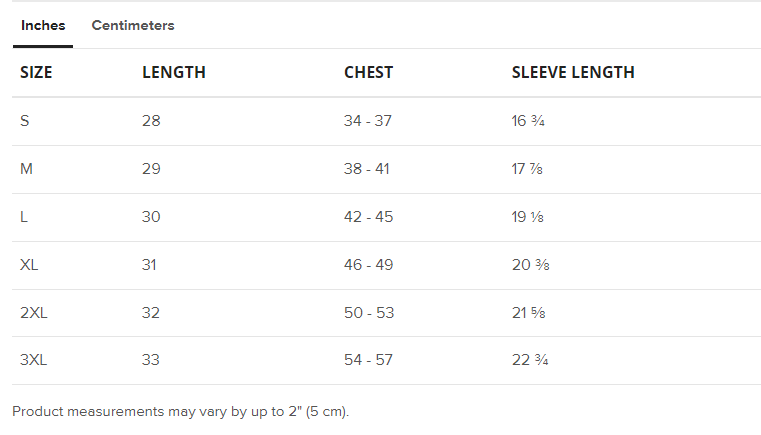761x435 pixels.
Task: Switch to the Centimeters tab
Action: 133,26
